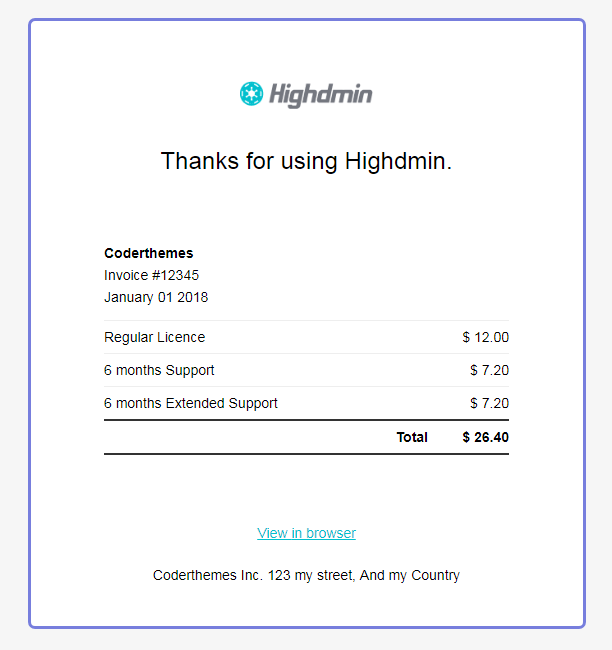Click the January 01 2018 date

(156, 297)
